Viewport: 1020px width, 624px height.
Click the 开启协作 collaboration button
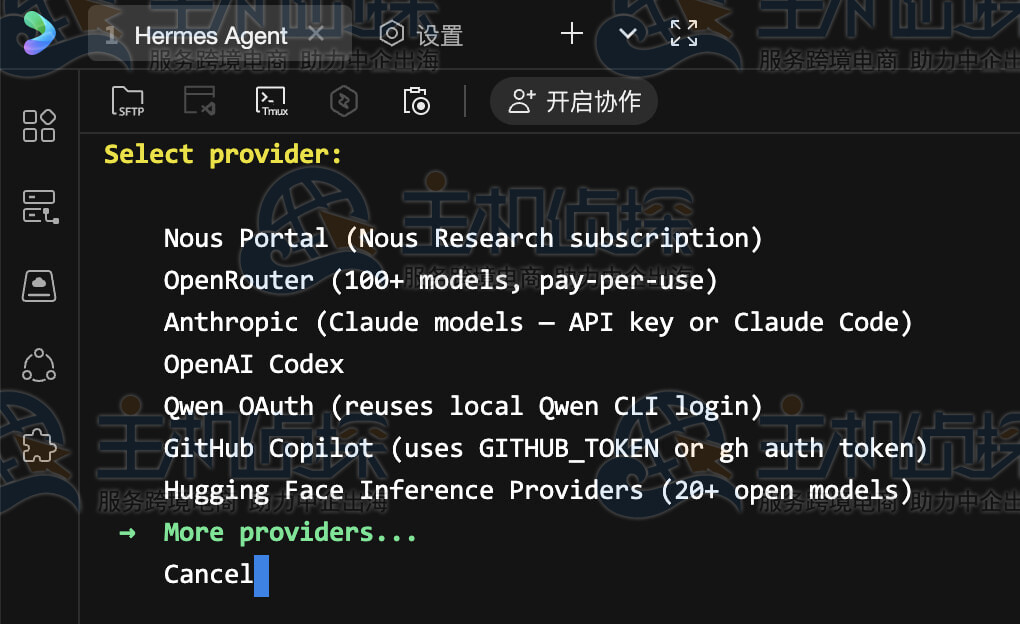tap(574, 101)
